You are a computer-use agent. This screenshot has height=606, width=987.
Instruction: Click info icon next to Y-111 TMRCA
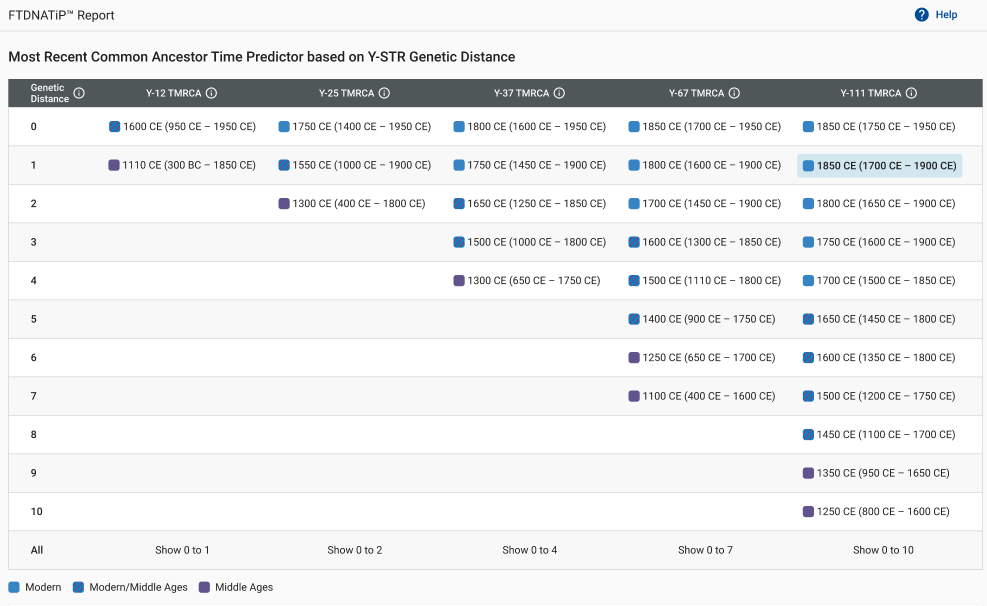point(911,93)
